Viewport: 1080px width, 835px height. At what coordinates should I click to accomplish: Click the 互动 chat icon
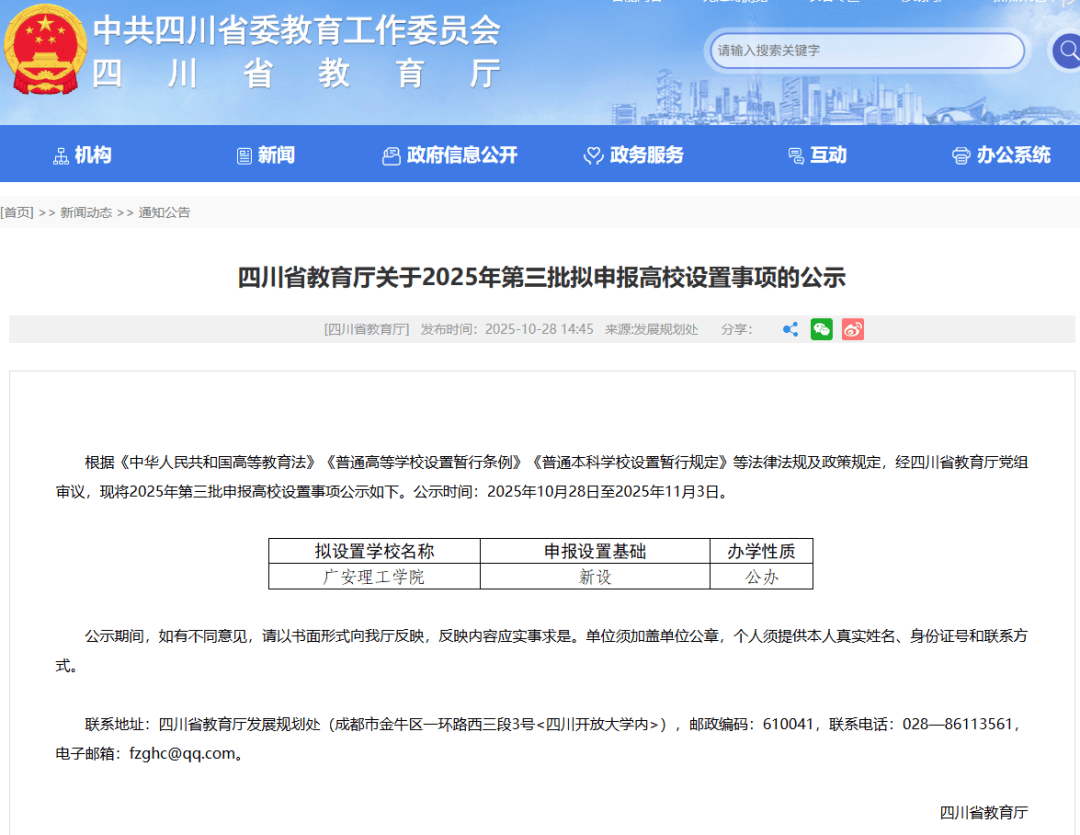tap(796, 156)
